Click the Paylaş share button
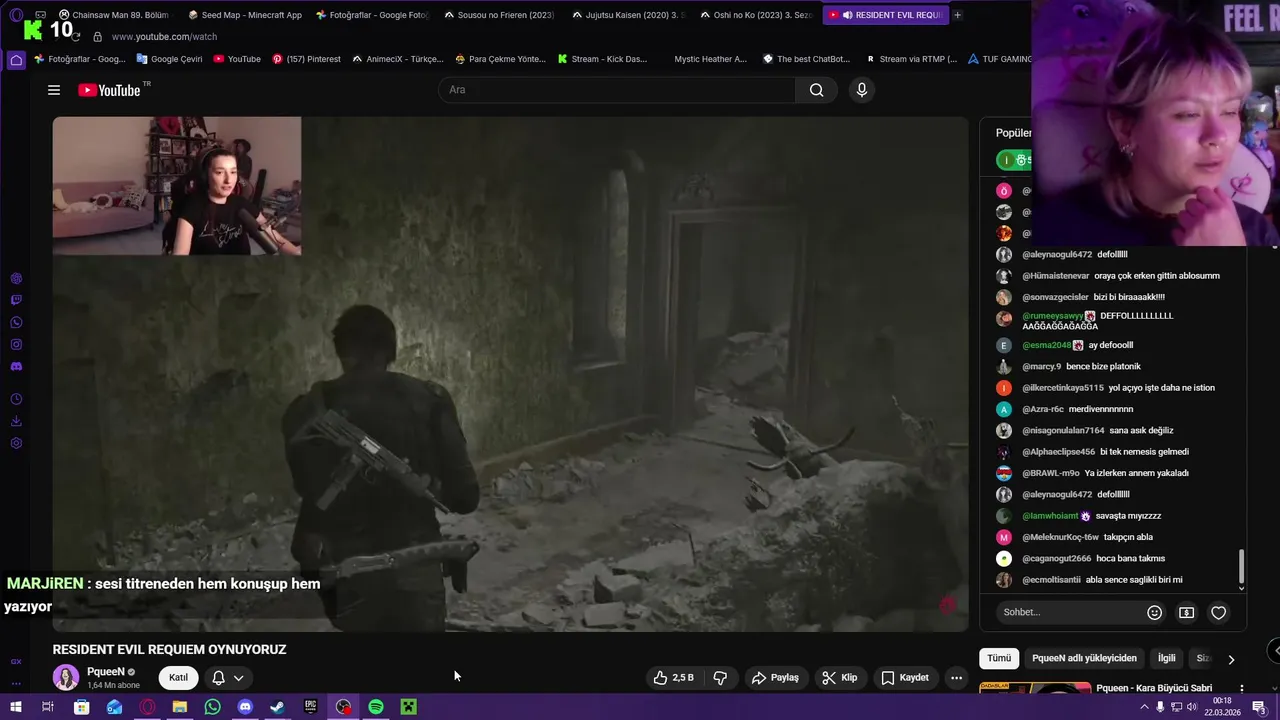 [x=775, y=678]
